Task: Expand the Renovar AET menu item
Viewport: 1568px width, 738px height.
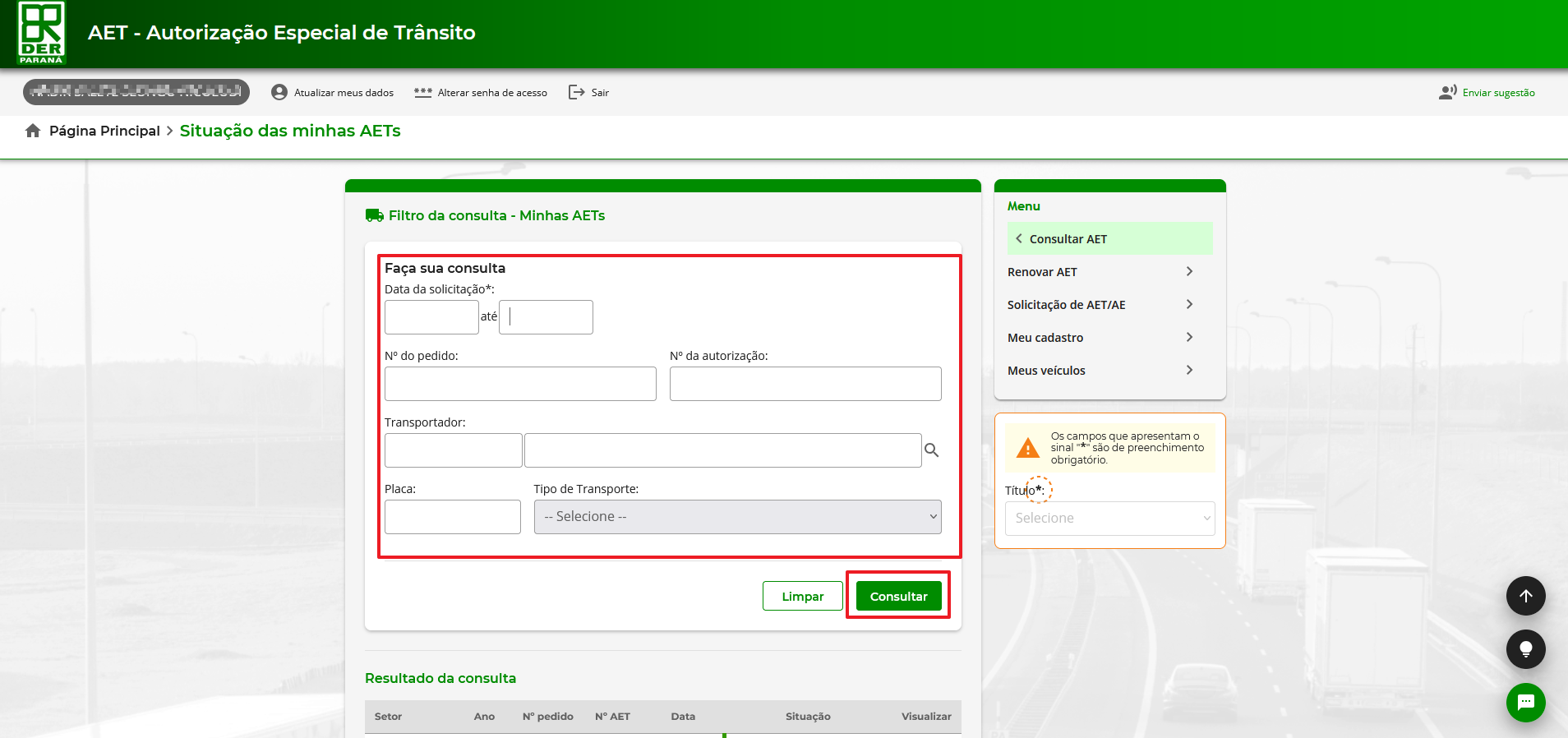Action: point(1100,272)
